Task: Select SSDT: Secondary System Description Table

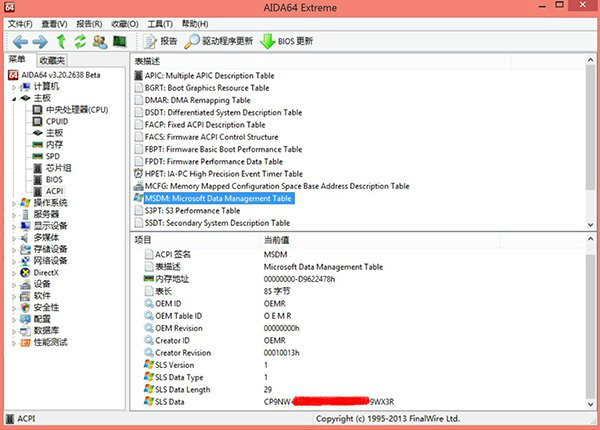Action: pyautogui.click(x=217, y=223)
